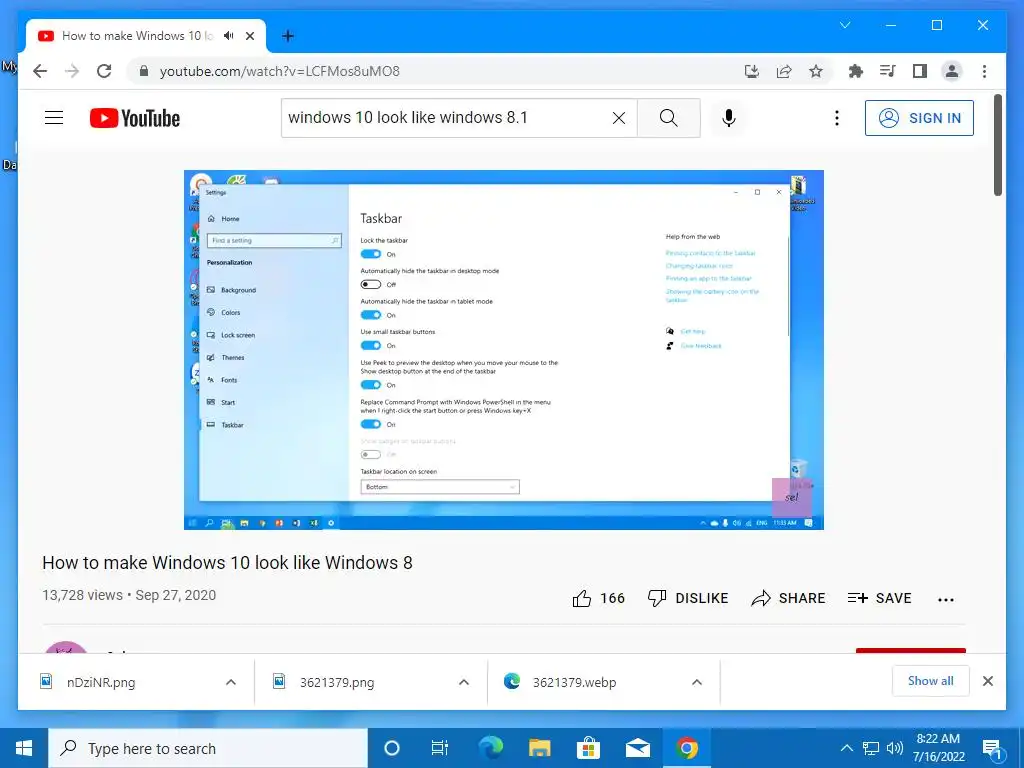Sign in to YouTube
This screenshot has height=768, width=1024.
point(919,118)
